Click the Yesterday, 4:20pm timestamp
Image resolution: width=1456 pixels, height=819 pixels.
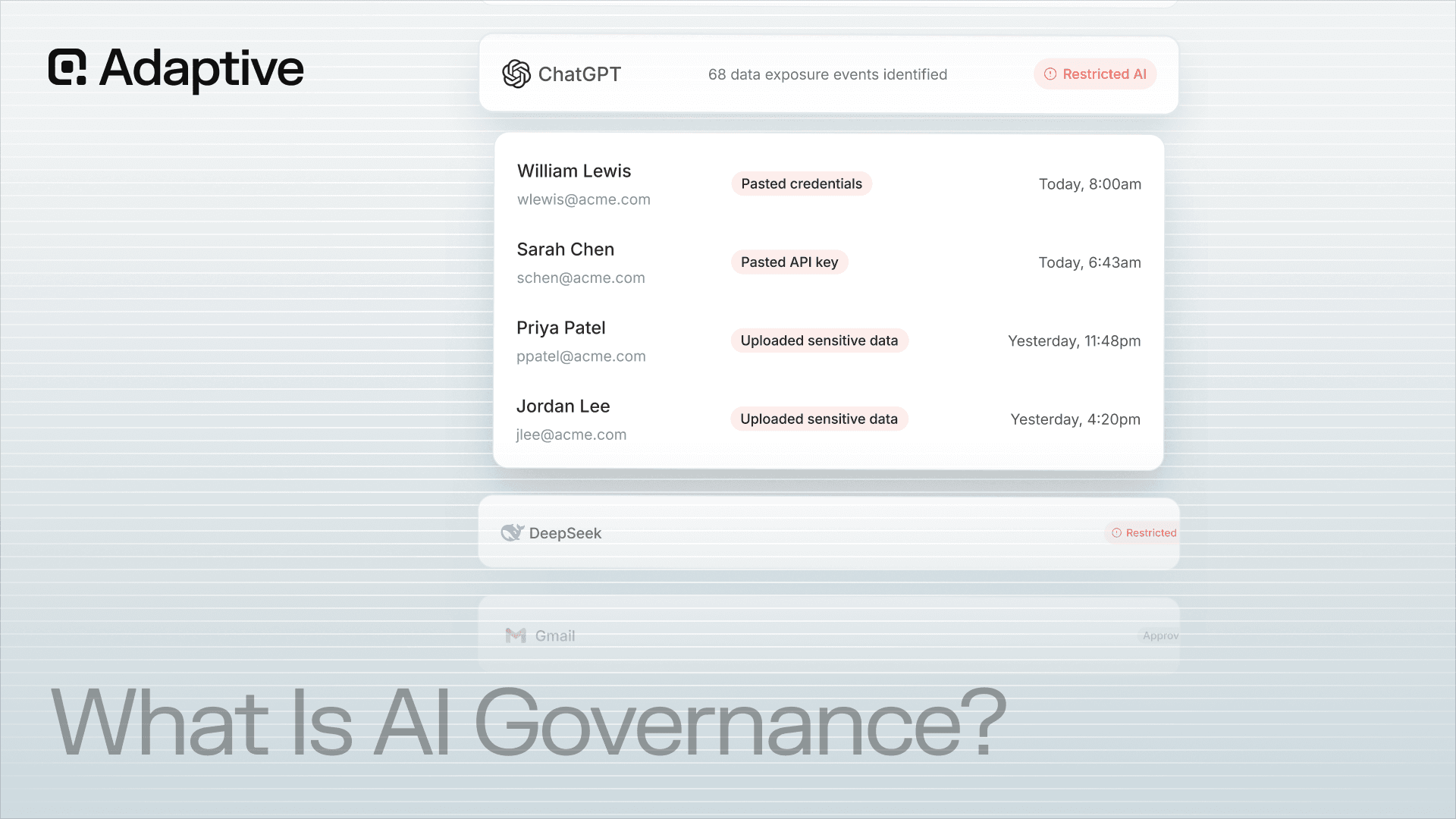(1075, 419)
